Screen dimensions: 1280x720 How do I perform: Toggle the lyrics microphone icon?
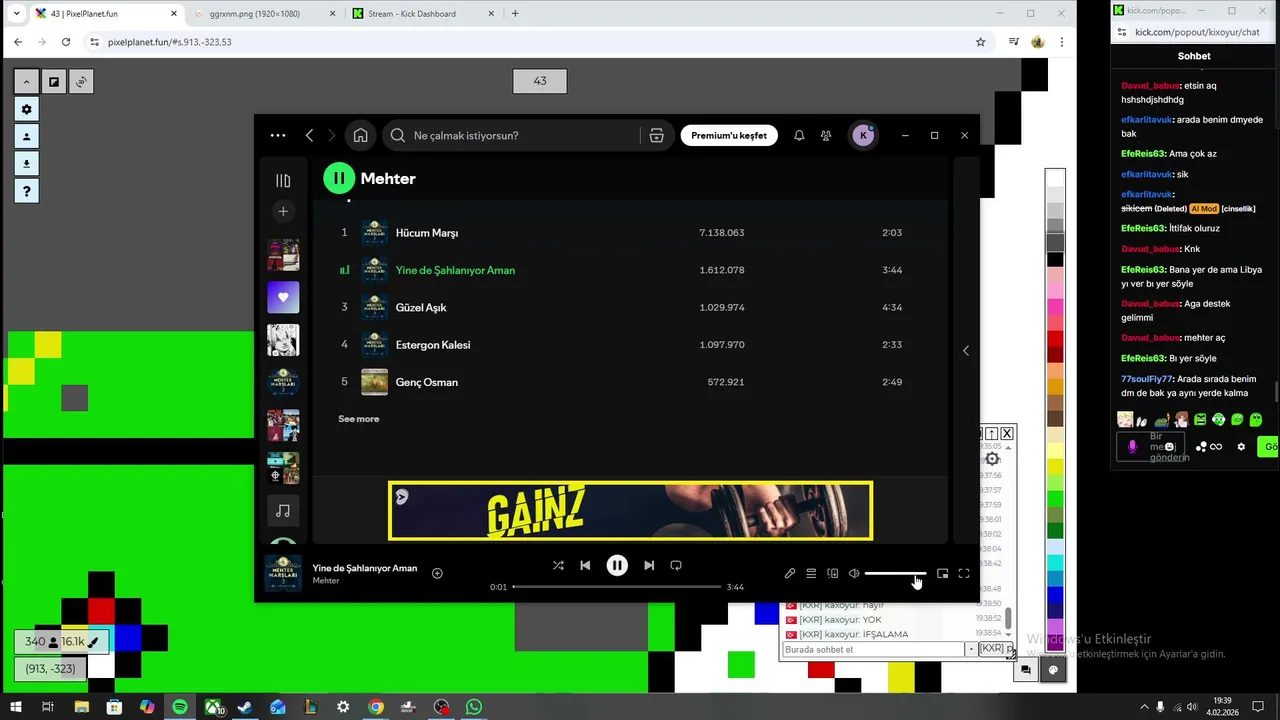click(x=790, y=573)
